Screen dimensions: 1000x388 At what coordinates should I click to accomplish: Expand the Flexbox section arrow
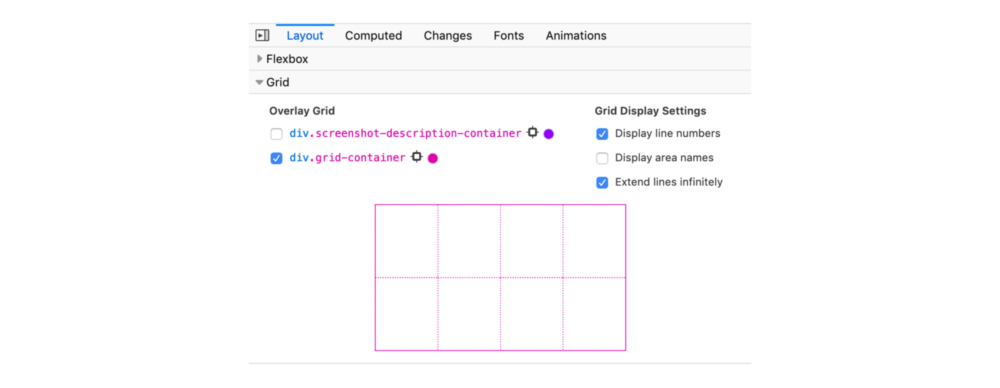260,59
